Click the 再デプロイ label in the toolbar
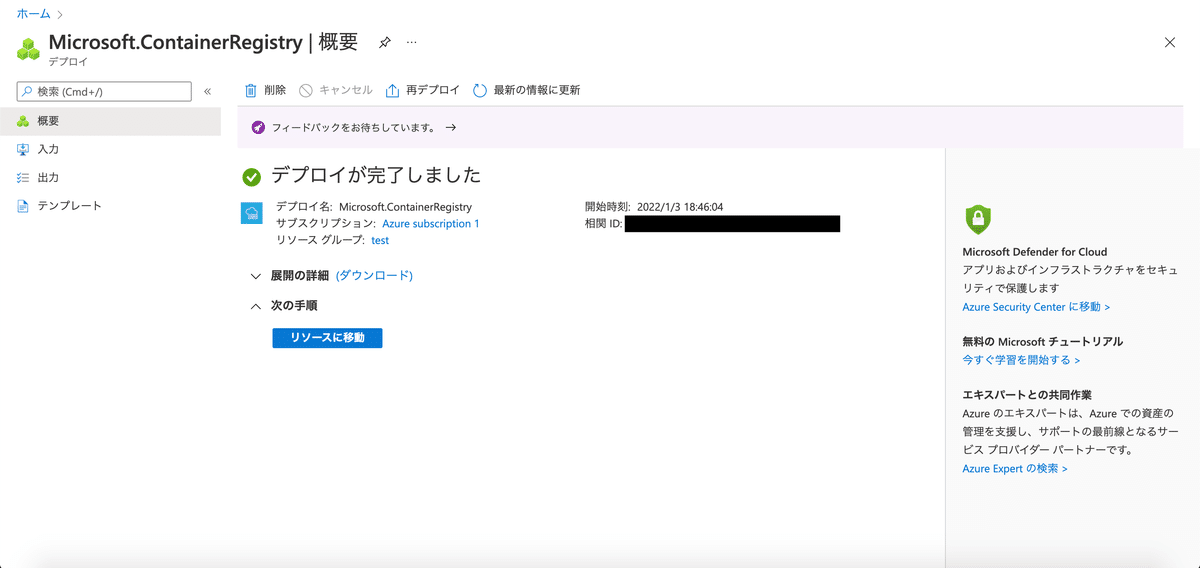Screen dimensions: 1200x568 [433, 90]
